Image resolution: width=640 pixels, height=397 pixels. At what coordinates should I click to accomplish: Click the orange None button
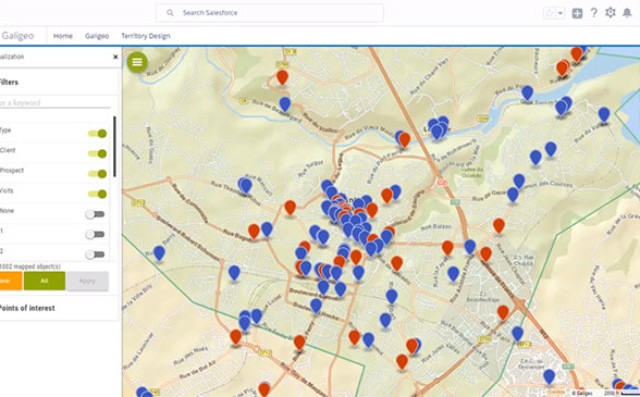(x=11, y=281)
